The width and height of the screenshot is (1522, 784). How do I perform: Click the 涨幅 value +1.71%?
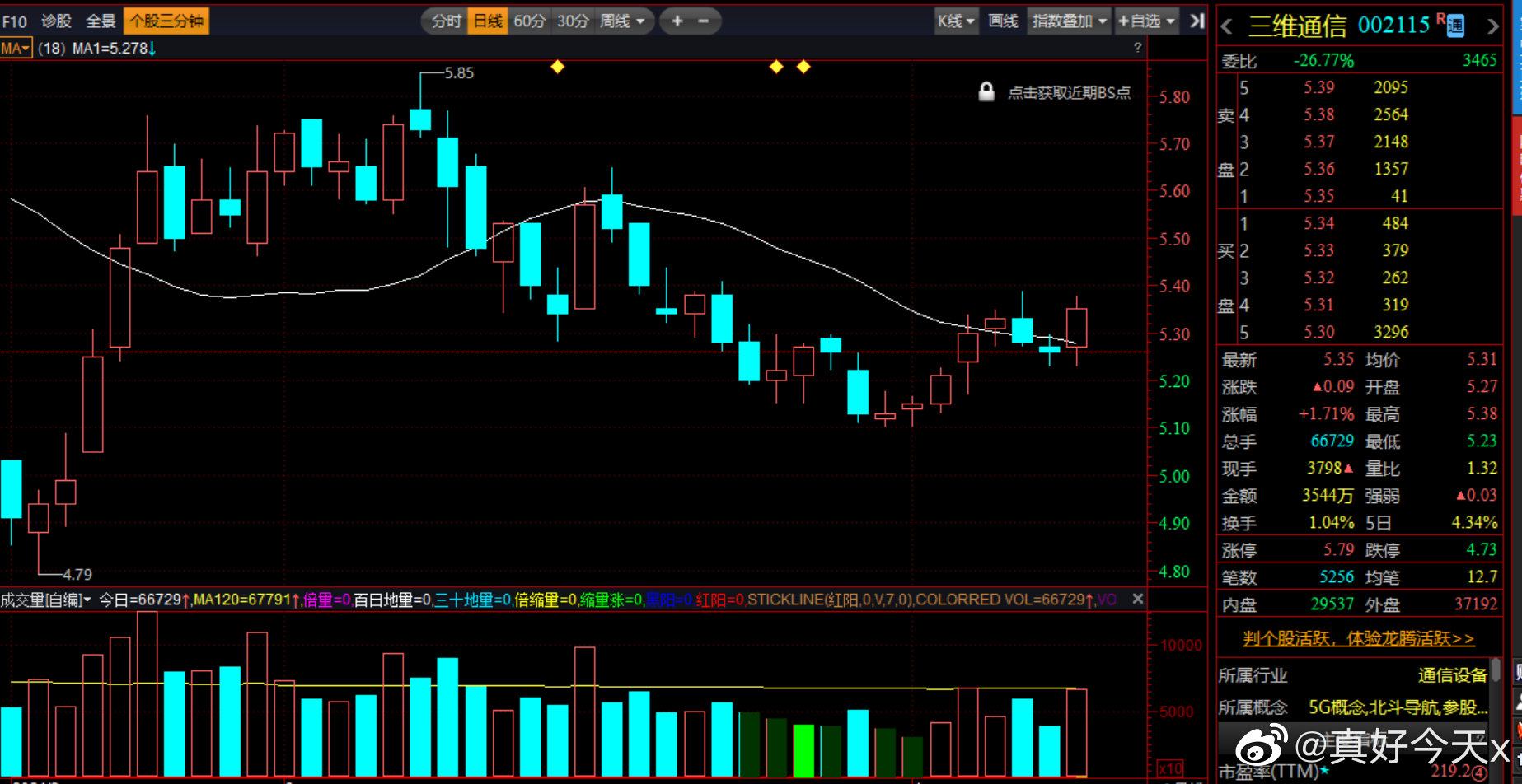point(1326,413)
